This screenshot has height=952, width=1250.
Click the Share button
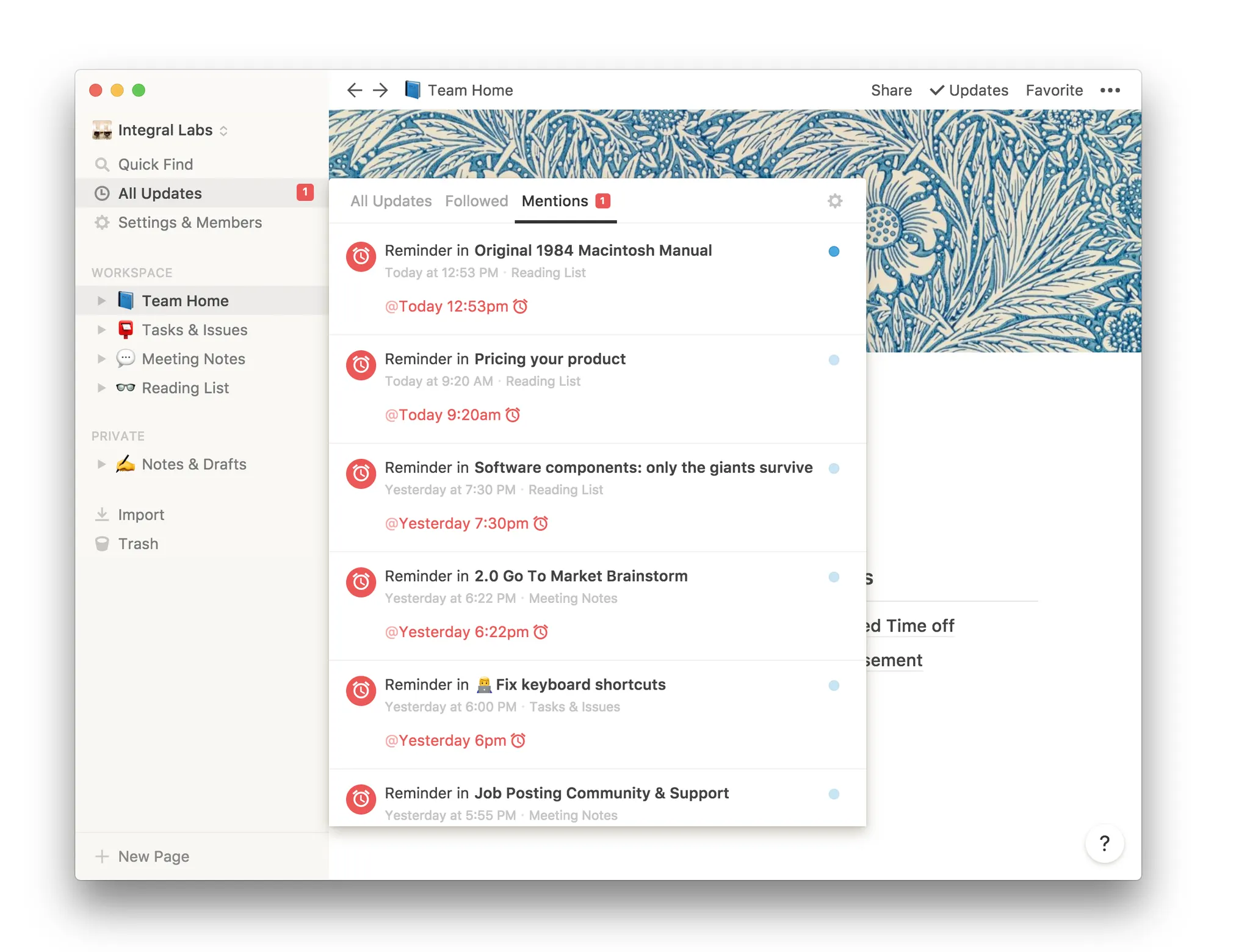(x=891, y=90)
